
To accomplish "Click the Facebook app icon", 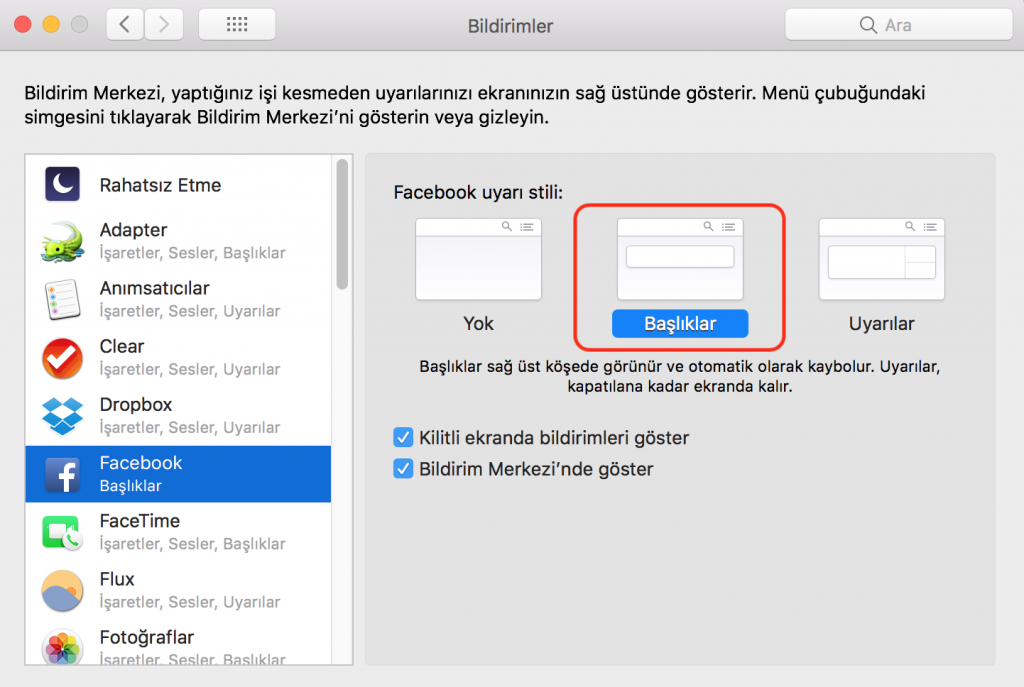I will (x=62, y=474).
